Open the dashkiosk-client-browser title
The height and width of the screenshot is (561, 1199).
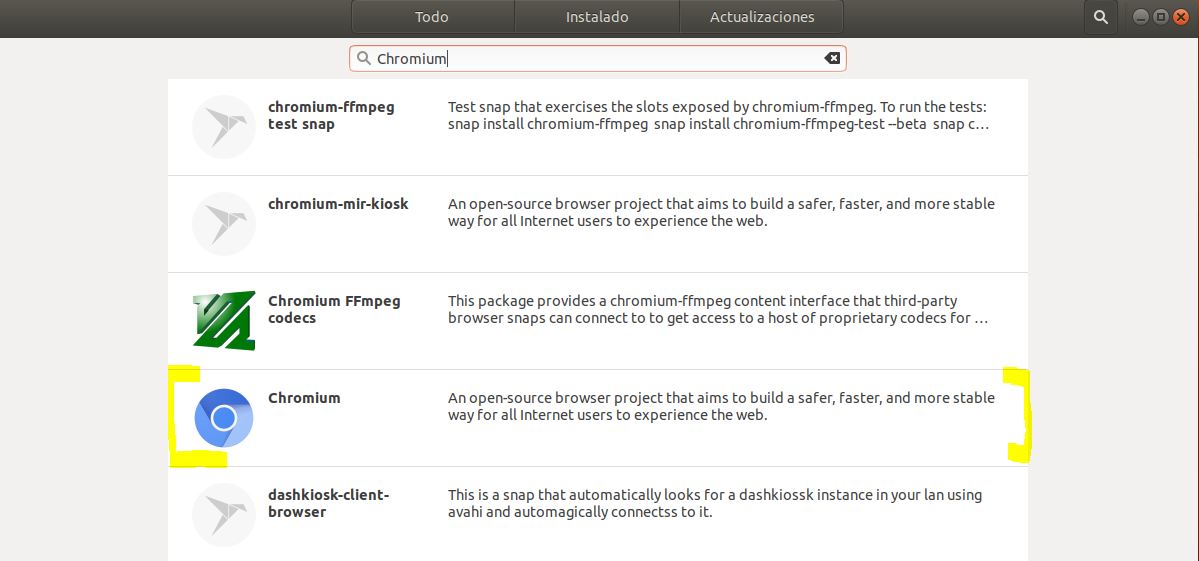(x=329, y=504)
